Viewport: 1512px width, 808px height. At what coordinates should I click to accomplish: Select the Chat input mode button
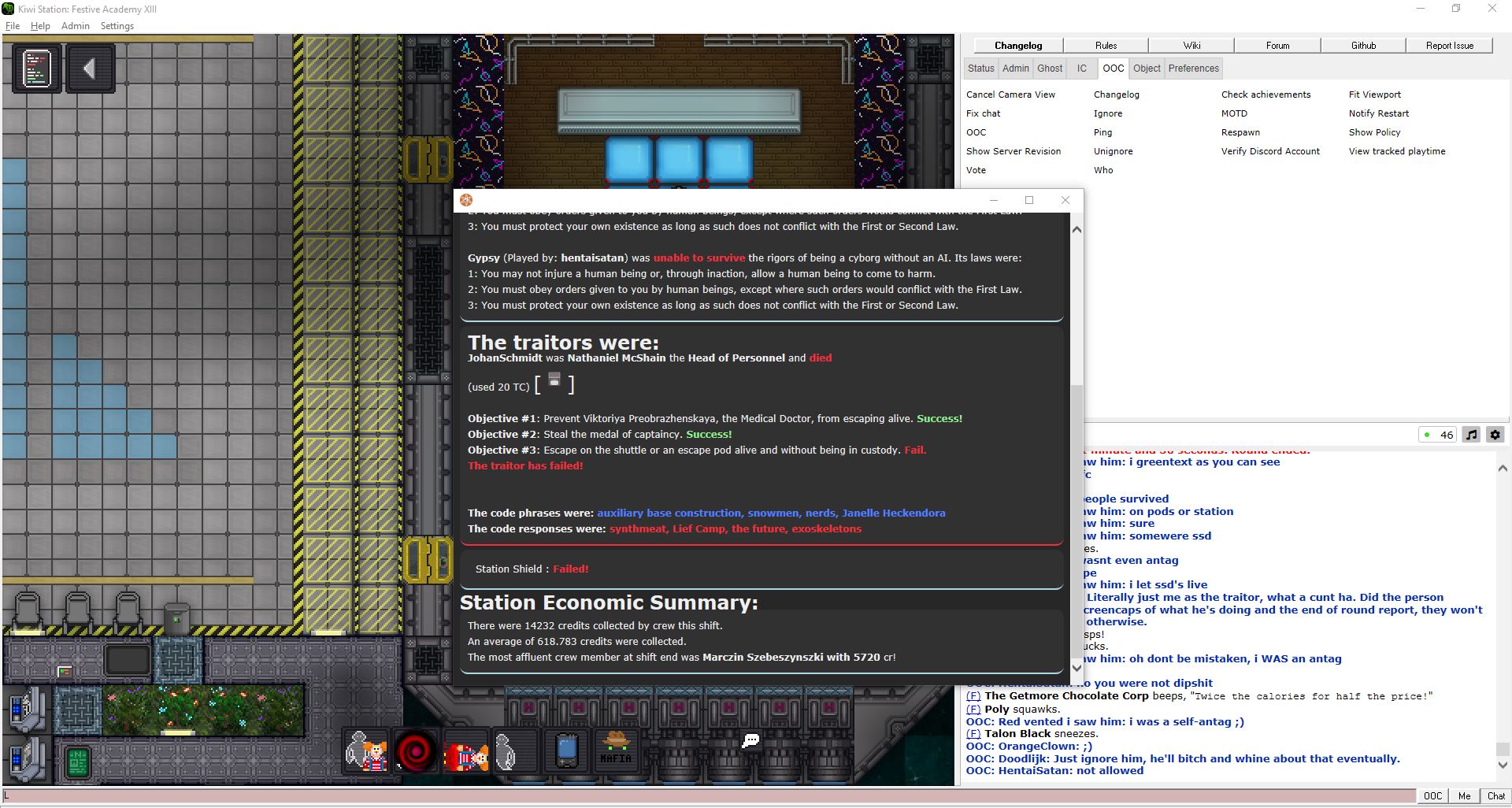coord(1495,796)
